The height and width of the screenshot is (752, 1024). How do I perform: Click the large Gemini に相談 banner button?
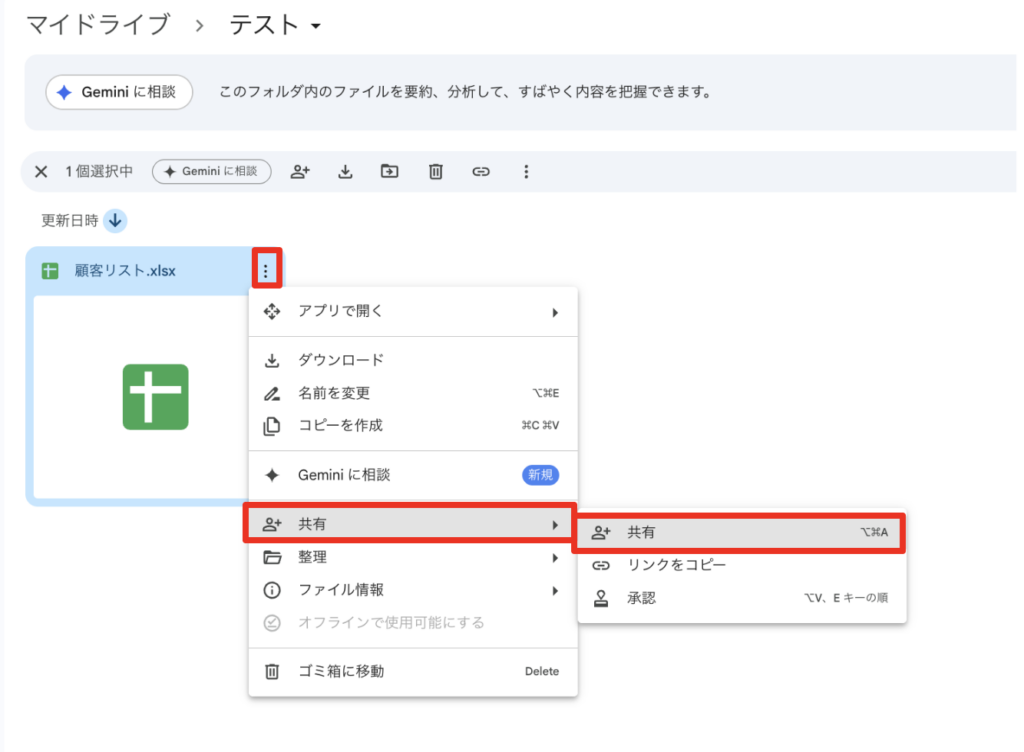coord(119,92)
